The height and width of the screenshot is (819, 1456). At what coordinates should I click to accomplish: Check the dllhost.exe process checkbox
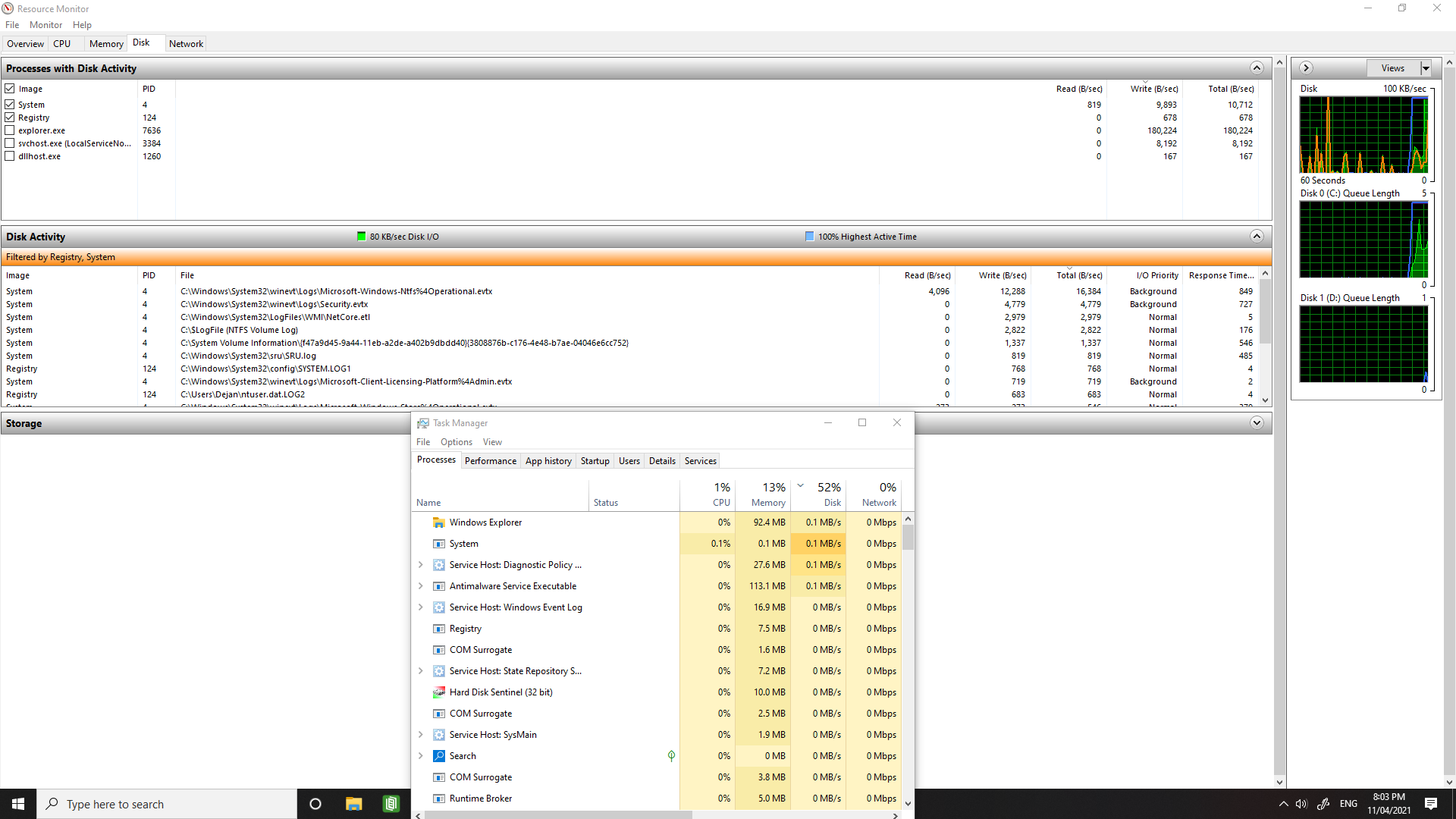click(10, 156)
